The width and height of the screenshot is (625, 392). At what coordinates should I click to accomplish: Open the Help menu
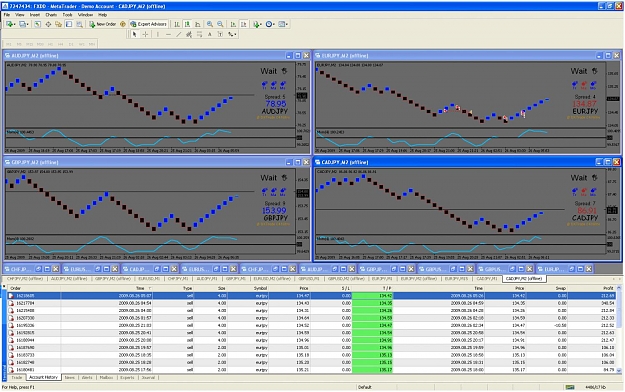click(102, 15)
